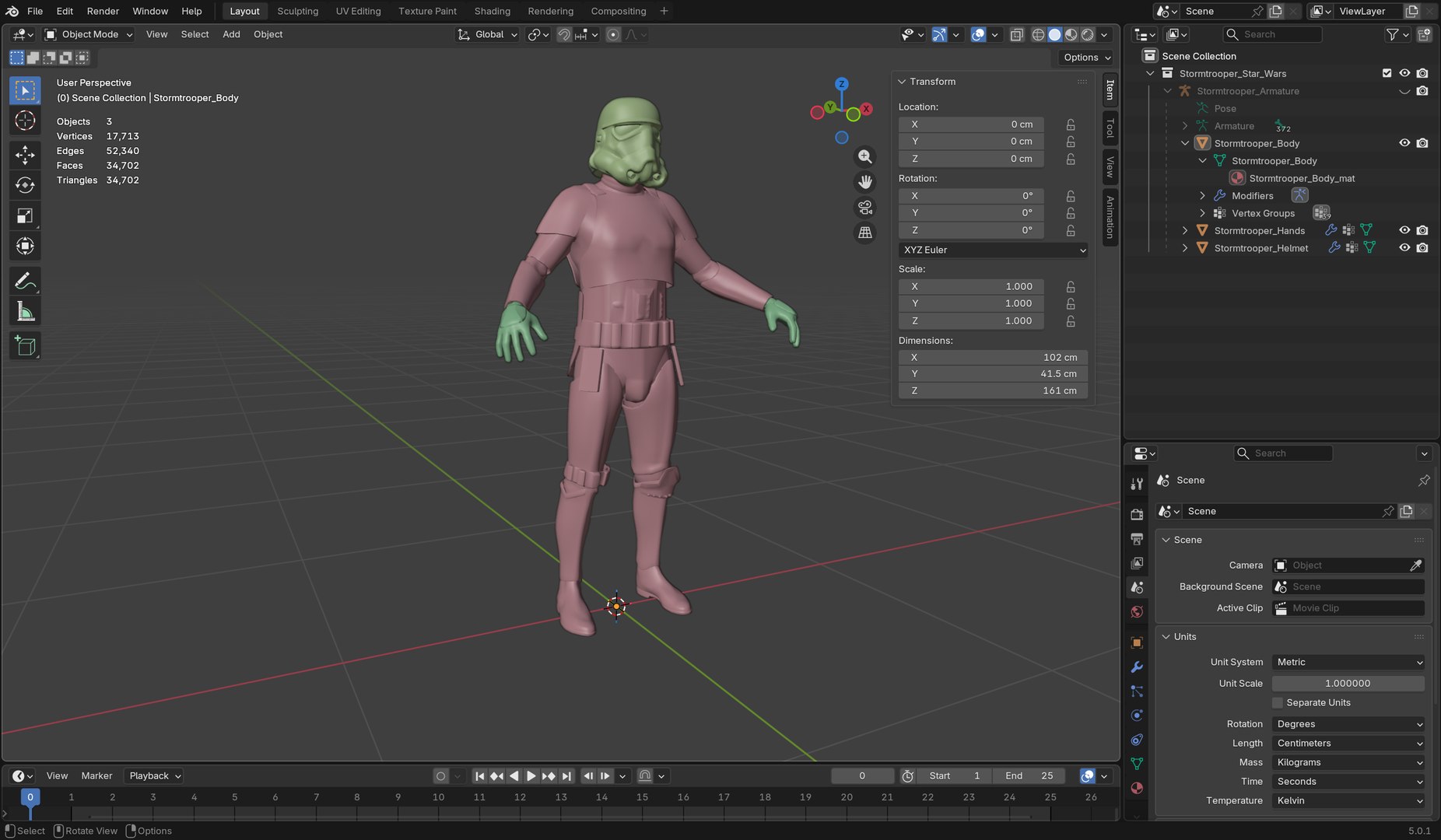Hide Stormtrooper_Hands via eye icon
Image resolution: width=1441 pixels, height=840 pixels.
click(1404, 230)
